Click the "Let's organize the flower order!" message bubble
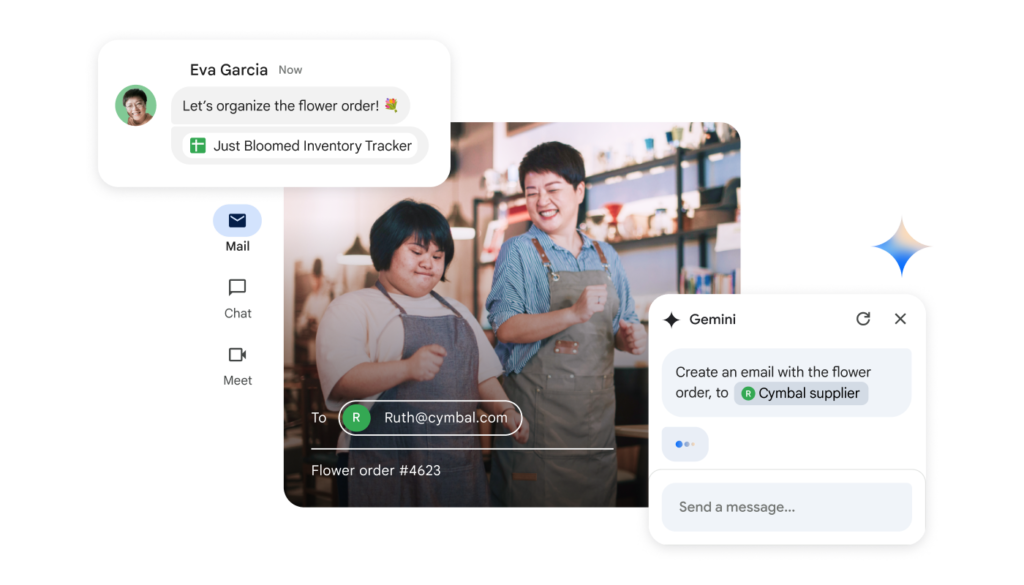This screenshot has width=1024, height=585. point(290,106)
